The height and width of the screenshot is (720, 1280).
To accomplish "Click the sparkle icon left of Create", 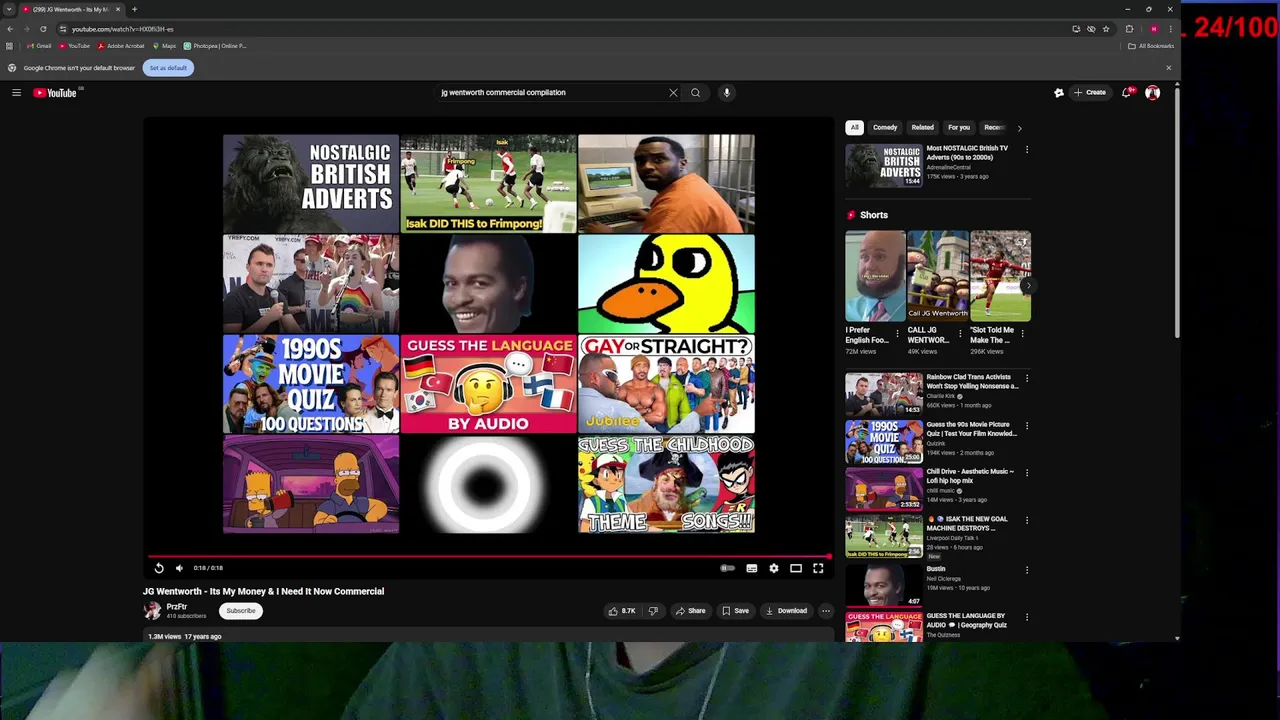I will 1059,93.
